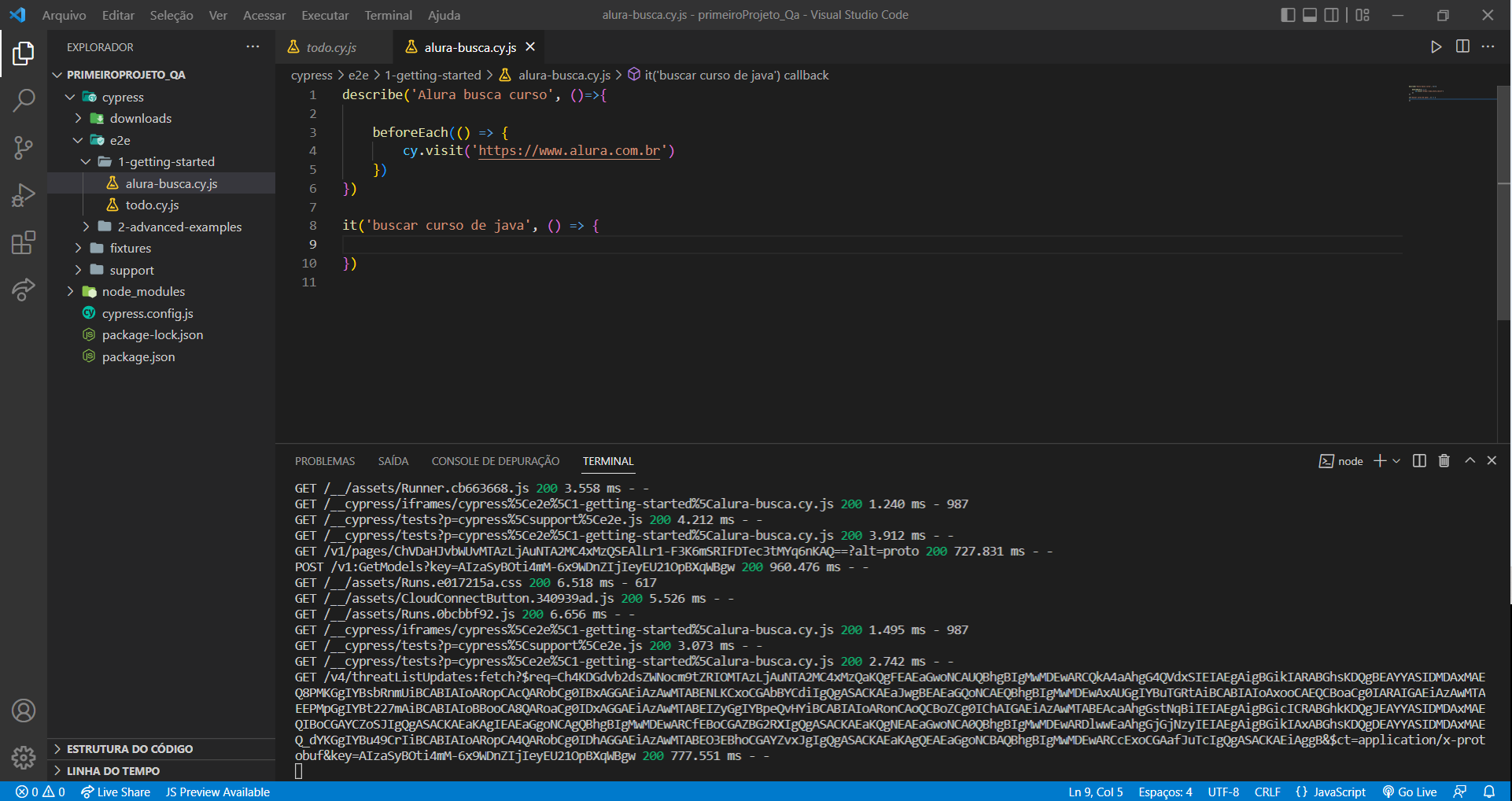1512x801 pixels.
Task: Change end of line sequence CRLF
Action: 1267,792
